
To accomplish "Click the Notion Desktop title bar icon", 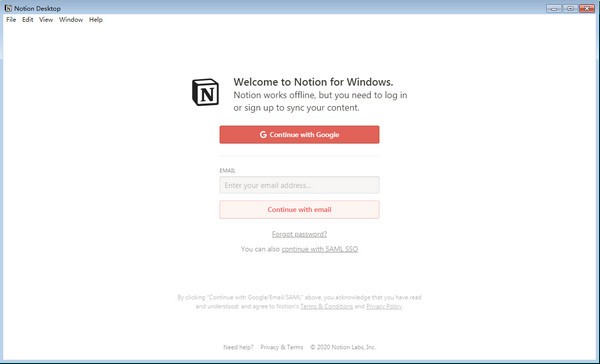I will 8,8.
